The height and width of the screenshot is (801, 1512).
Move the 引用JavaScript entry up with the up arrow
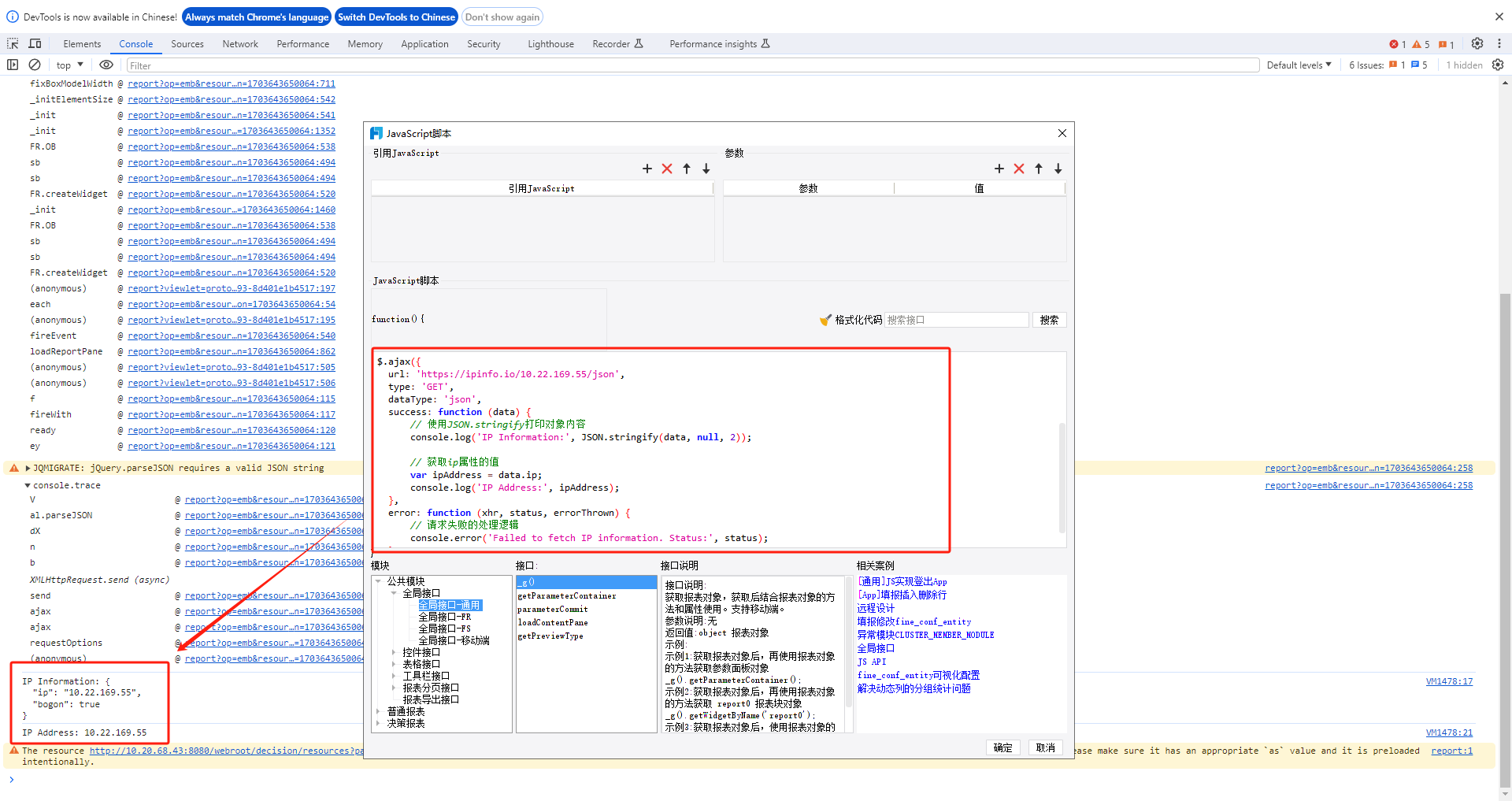point(687,169)
